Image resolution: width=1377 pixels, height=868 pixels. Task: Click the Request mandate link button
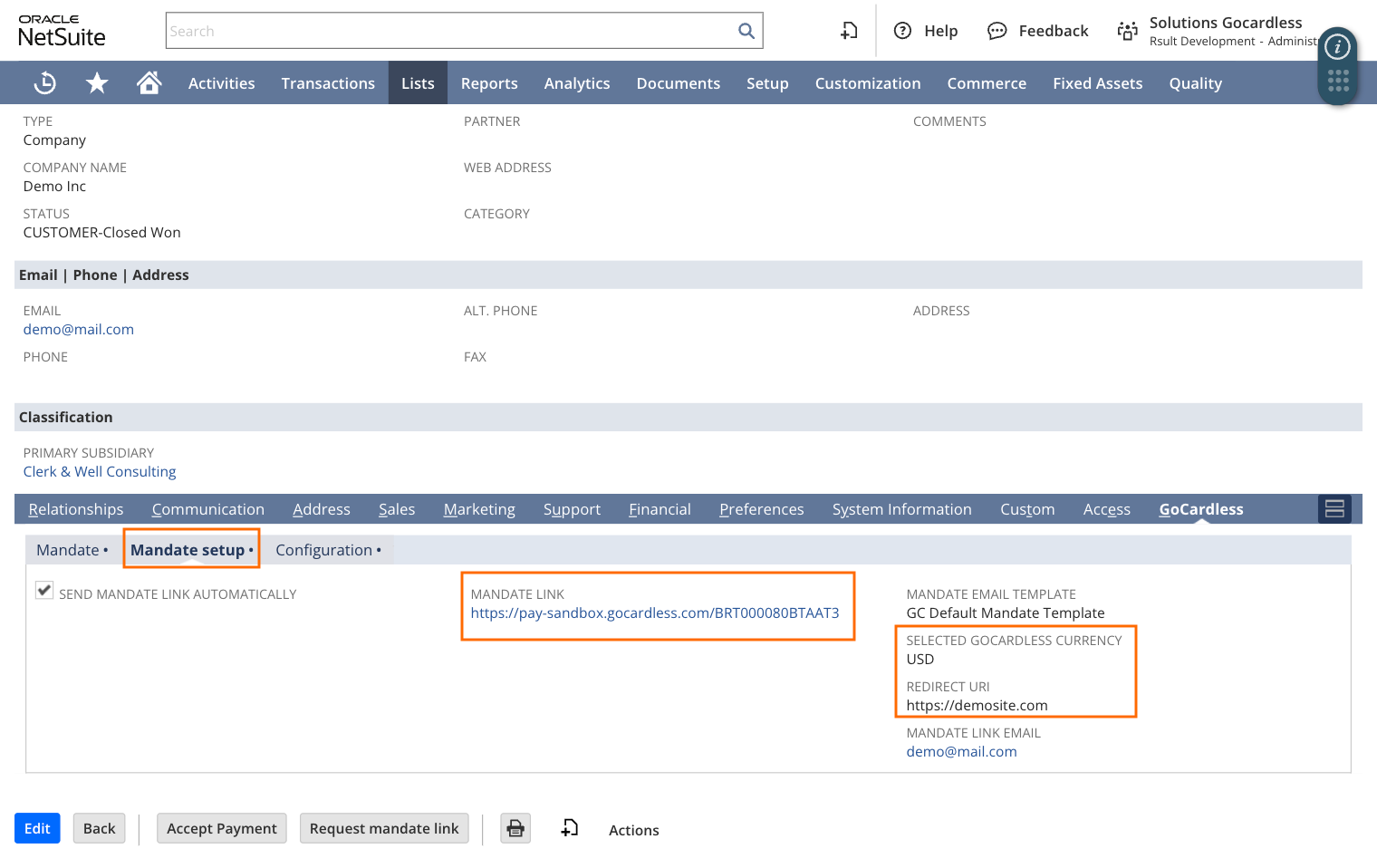tap(384, 828)
